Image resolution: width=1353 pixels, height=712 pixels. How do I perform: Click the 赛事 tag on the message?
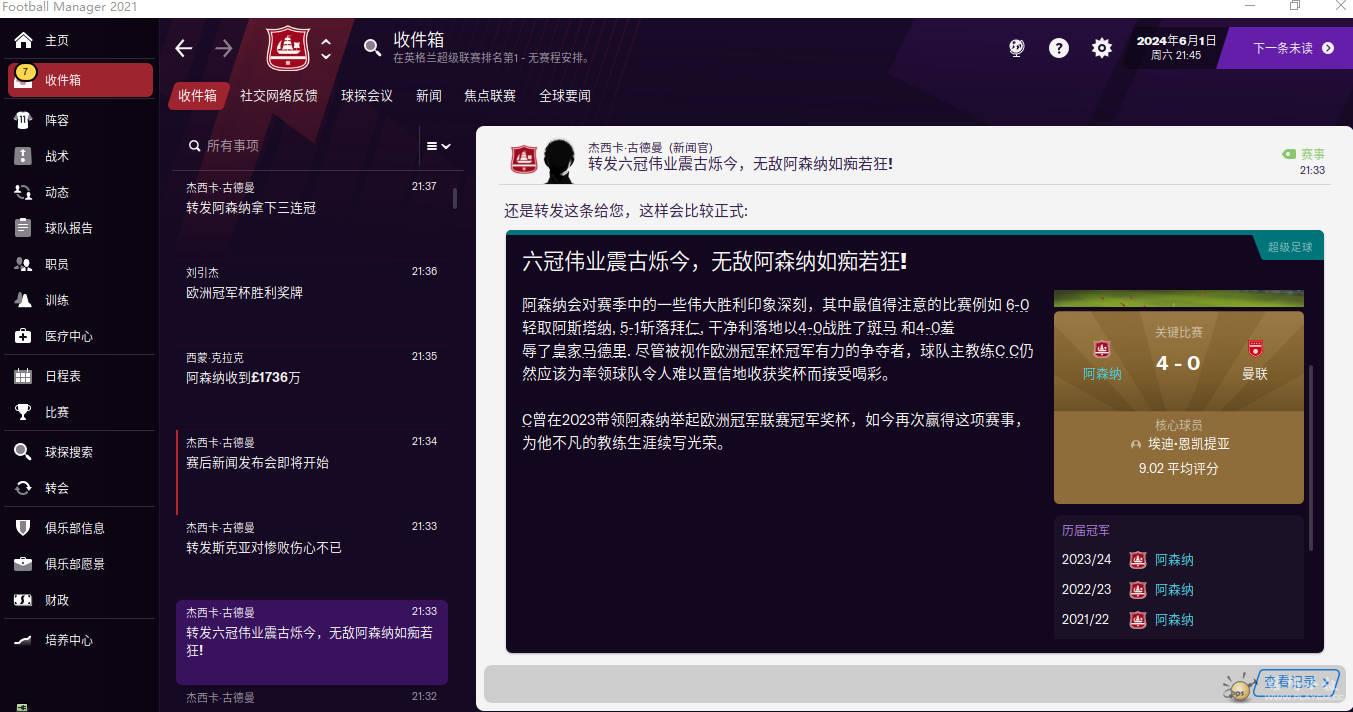point(1304,154)
